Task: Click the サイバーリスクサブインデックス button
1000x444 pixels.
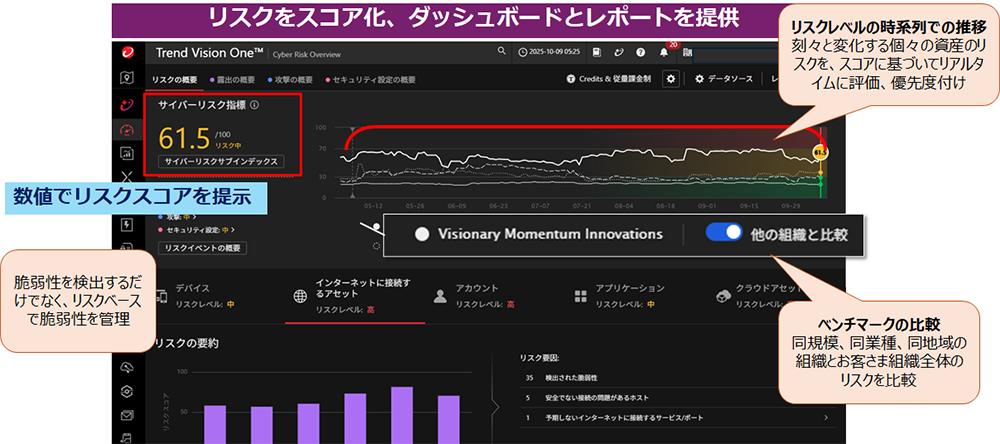Action: (x=221, y=161)
